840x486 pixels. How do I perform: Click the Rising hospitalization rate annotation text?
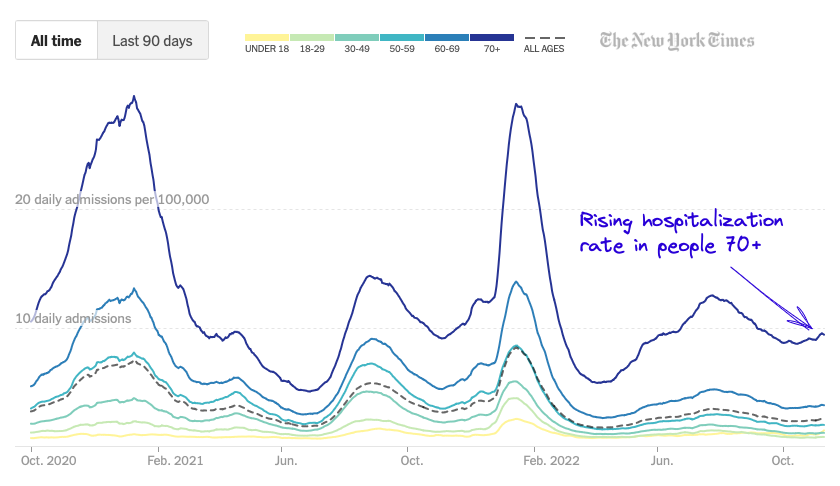tap(682, 233)
